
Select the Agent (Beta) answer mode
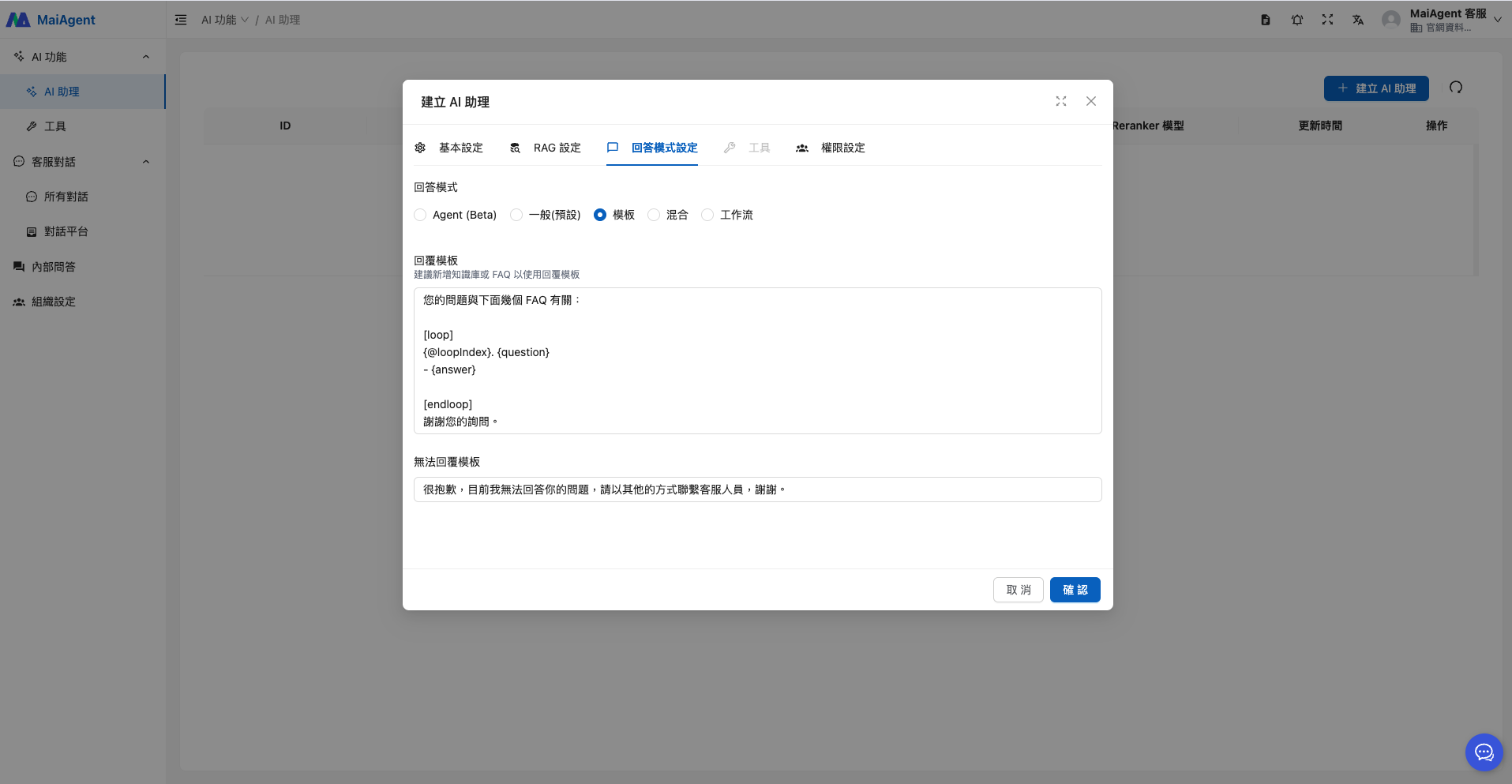pyautogui.click(x=421, y=215)
